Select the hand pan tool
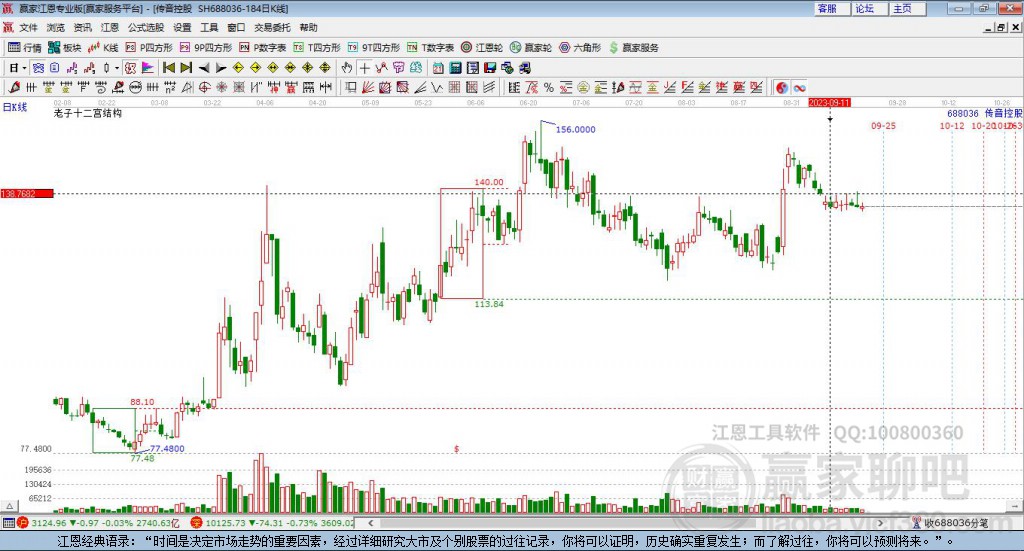This screenshot has height=551, width=1024. tap(347, 68)
